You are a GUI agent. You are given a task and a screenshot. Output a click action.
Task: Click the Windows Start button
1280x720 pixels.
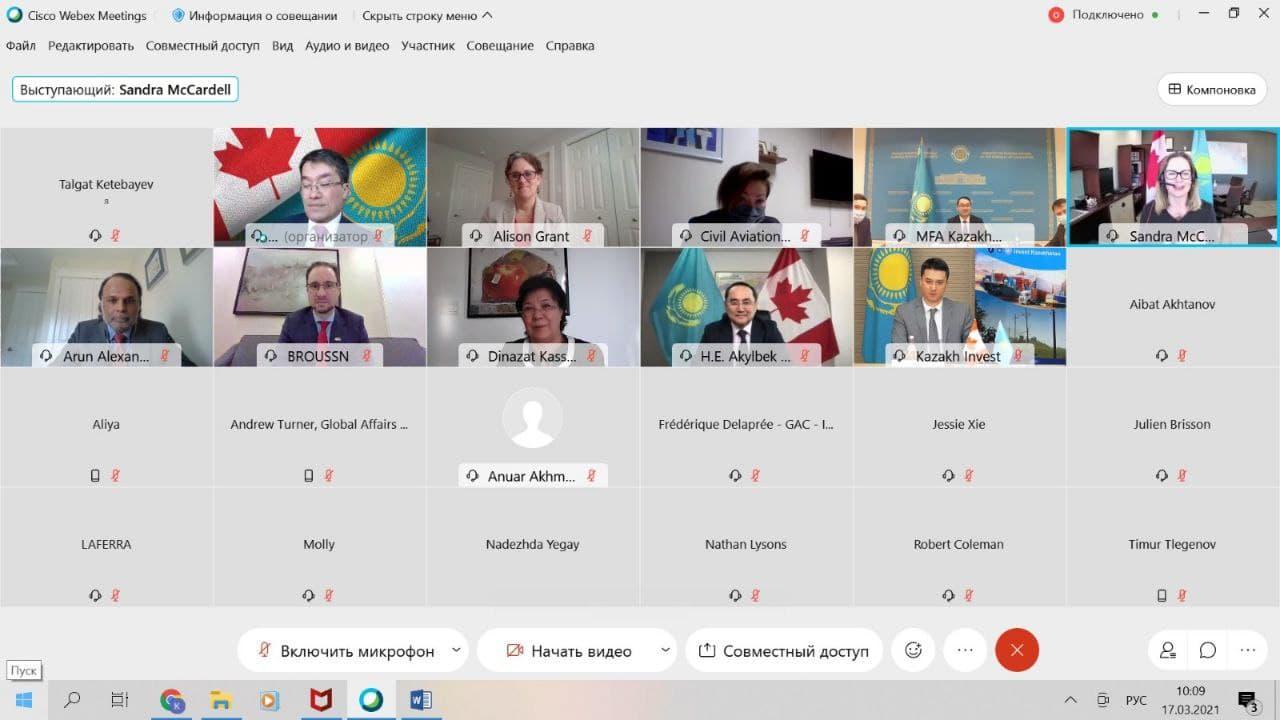(x=23, y=700)
